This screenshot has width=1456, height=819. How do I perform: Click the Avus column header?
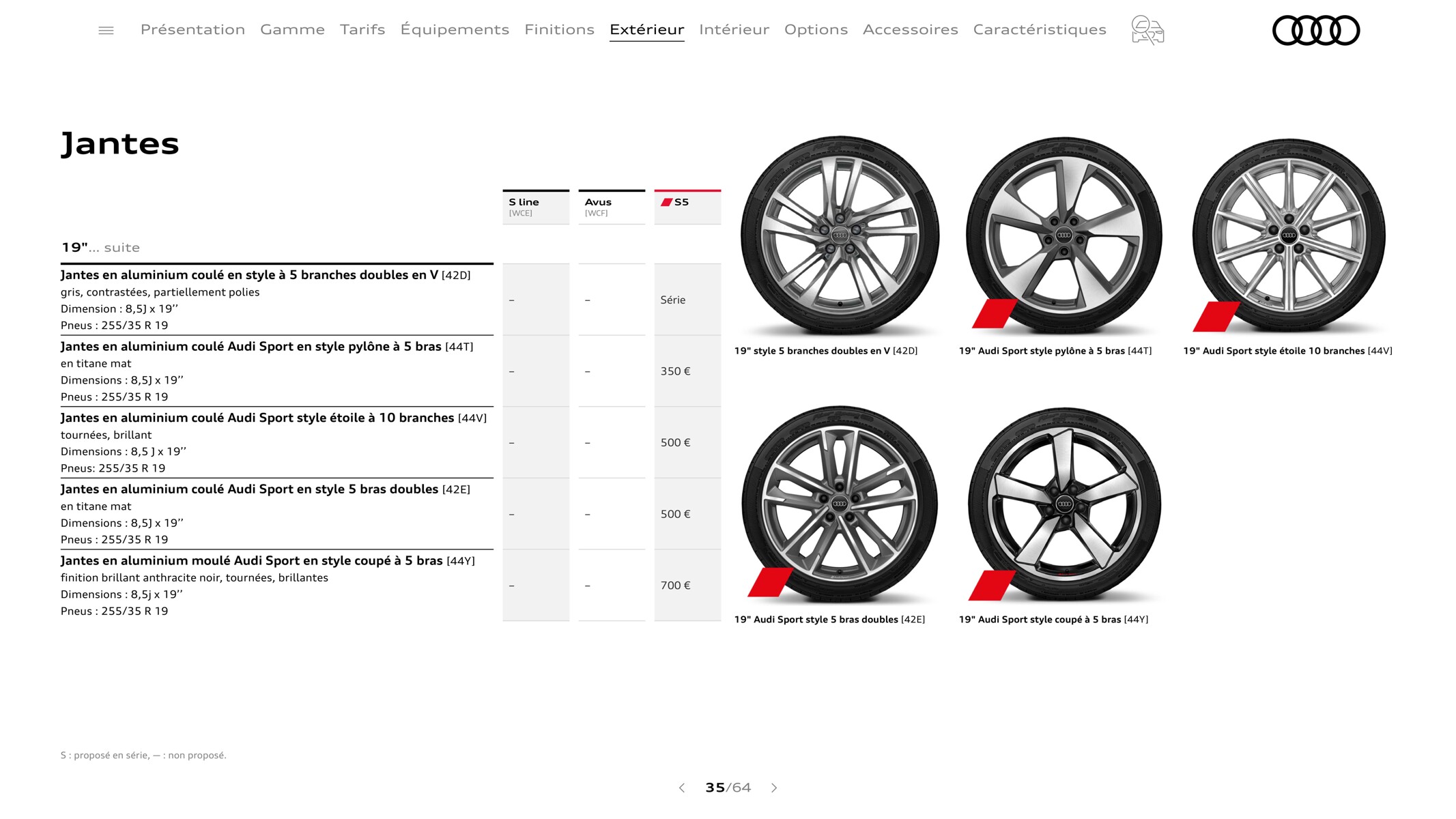[x=612, y=207]
